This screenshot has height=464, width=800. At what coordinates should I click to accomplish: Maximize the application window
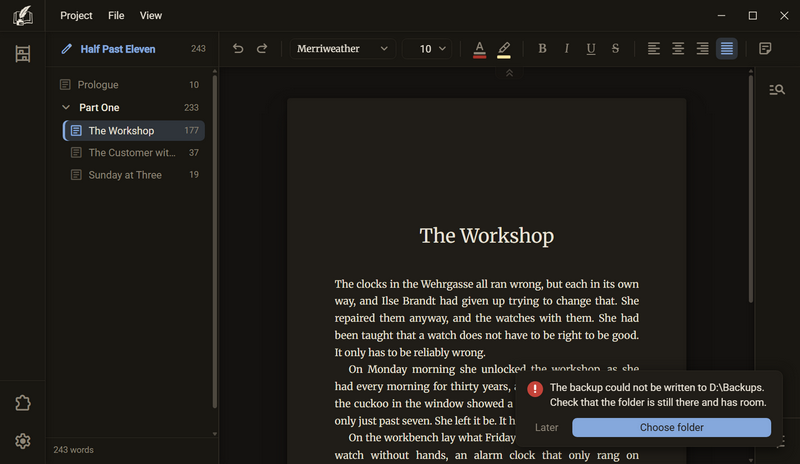click(753, 16)
